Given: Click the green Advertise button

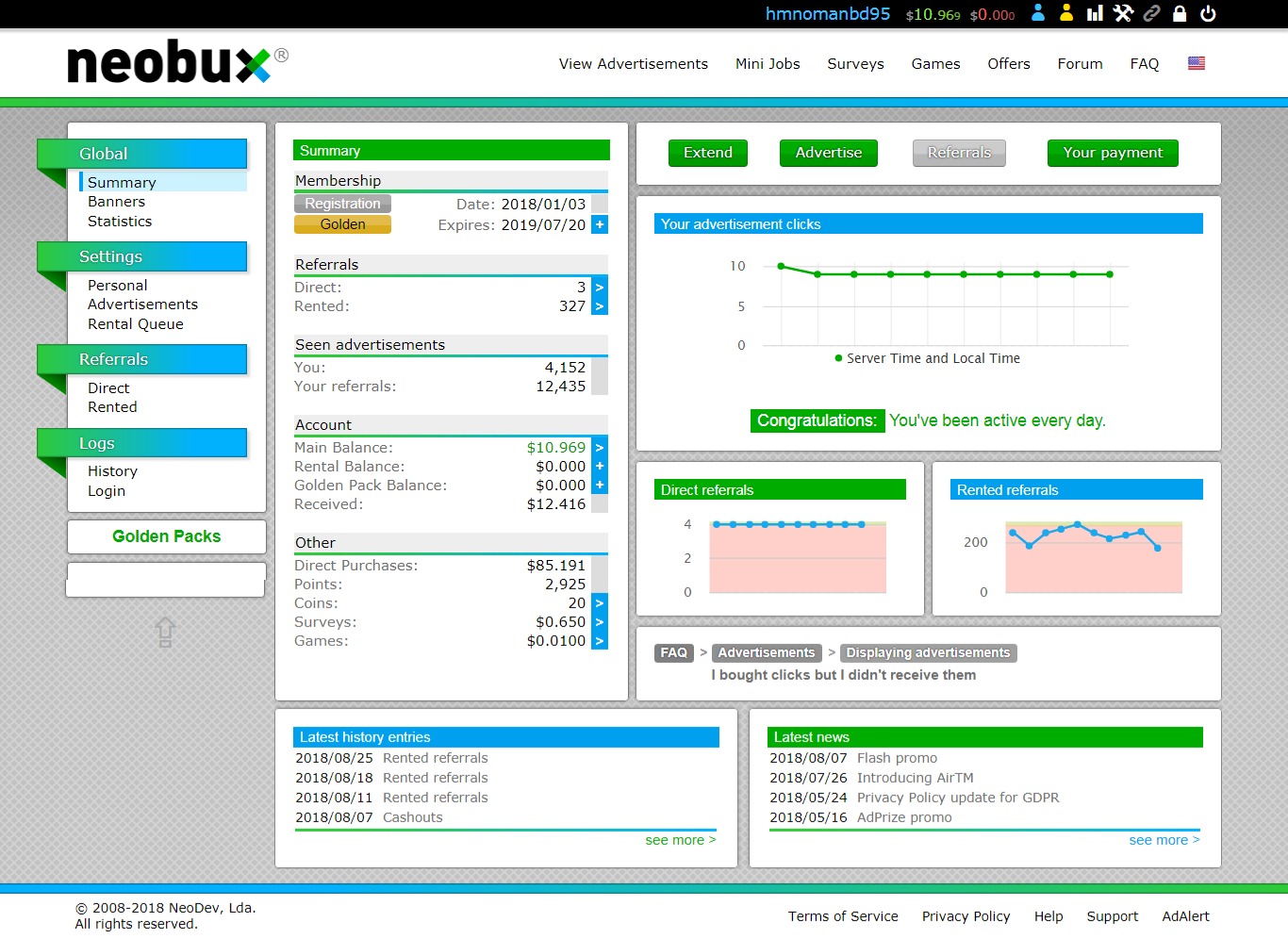Looking at the screenshot, I should (829, 153).
